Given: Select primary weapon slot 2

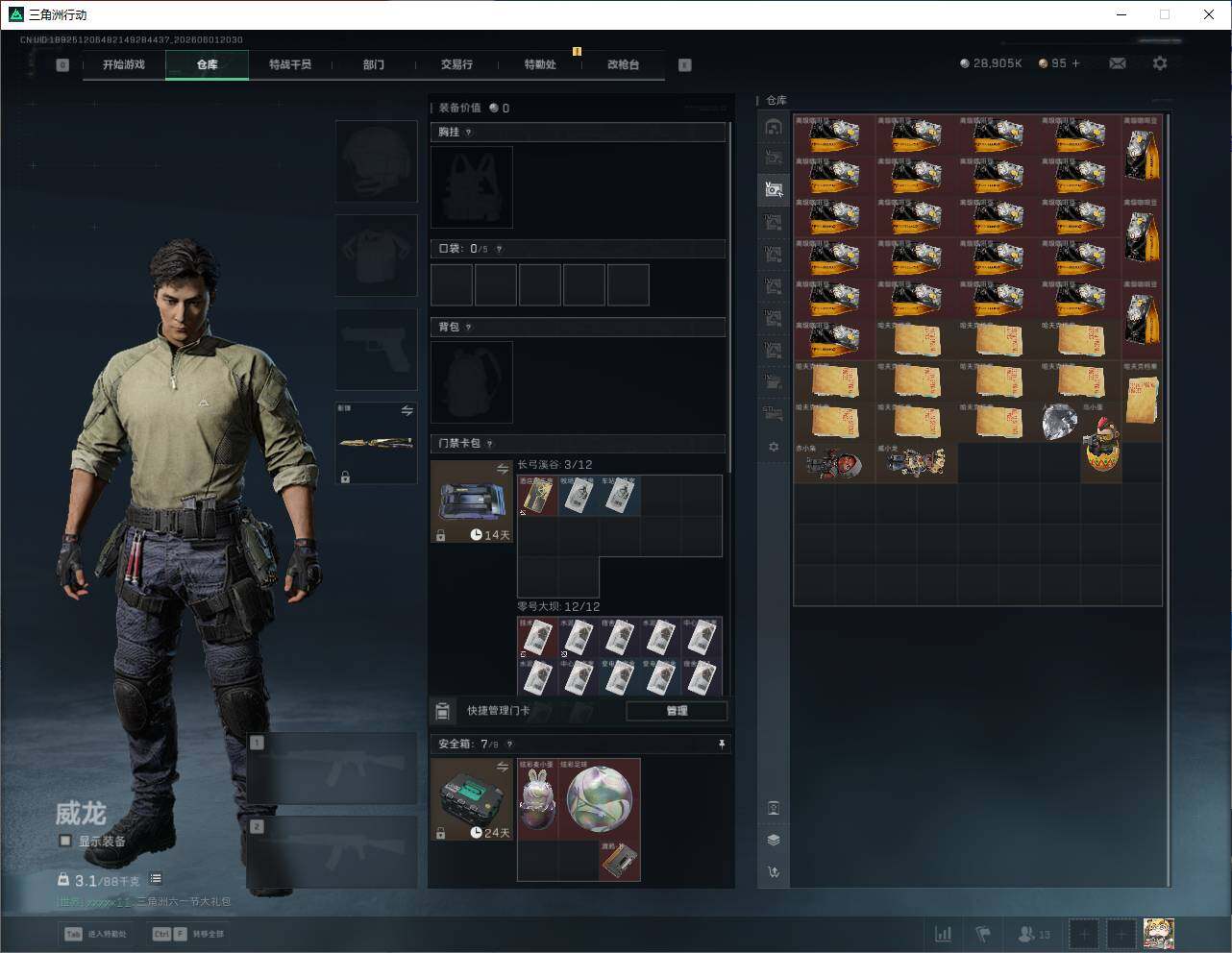Looking at the screenshot, I should pos(333,853).
